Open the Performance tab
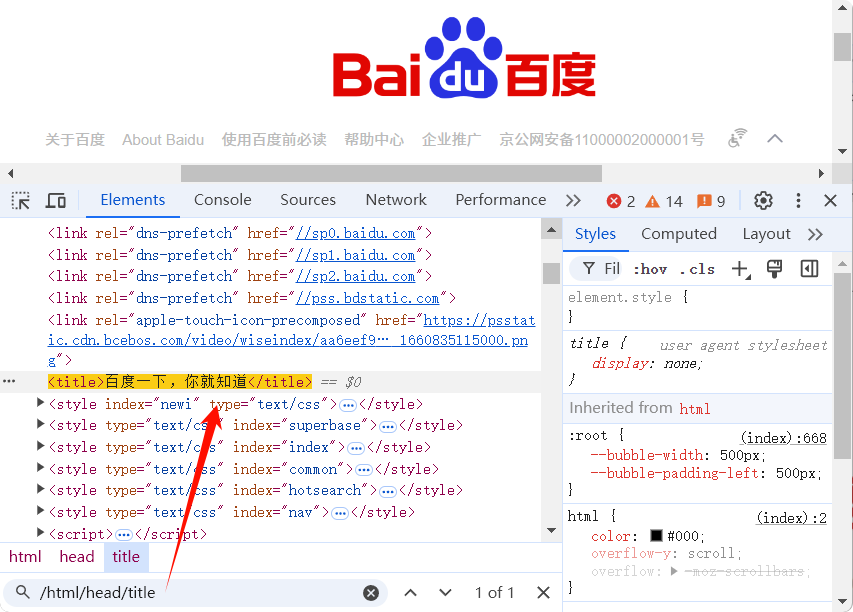 coord(500,200)
